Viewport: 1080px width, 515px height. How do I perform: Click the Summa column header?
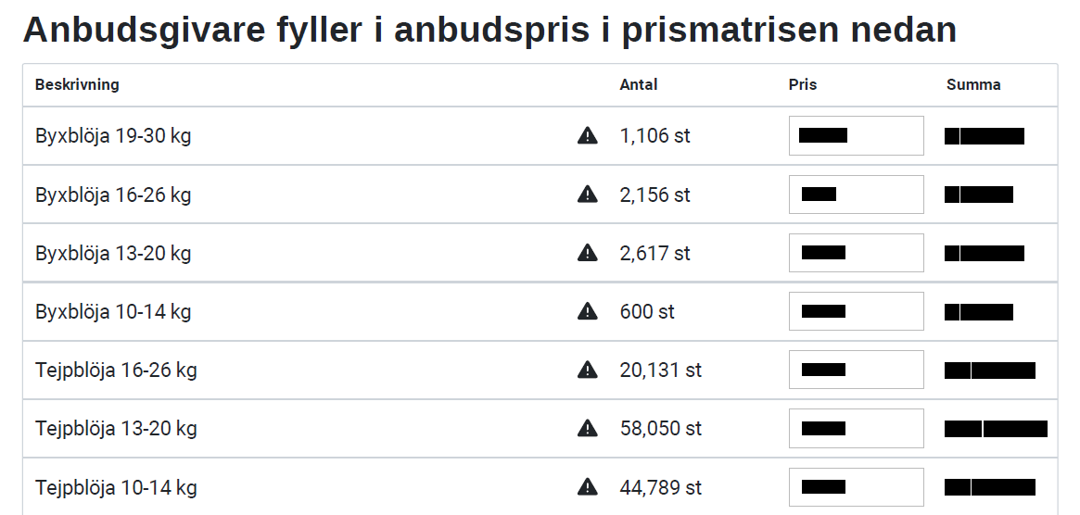coord(973,85)
